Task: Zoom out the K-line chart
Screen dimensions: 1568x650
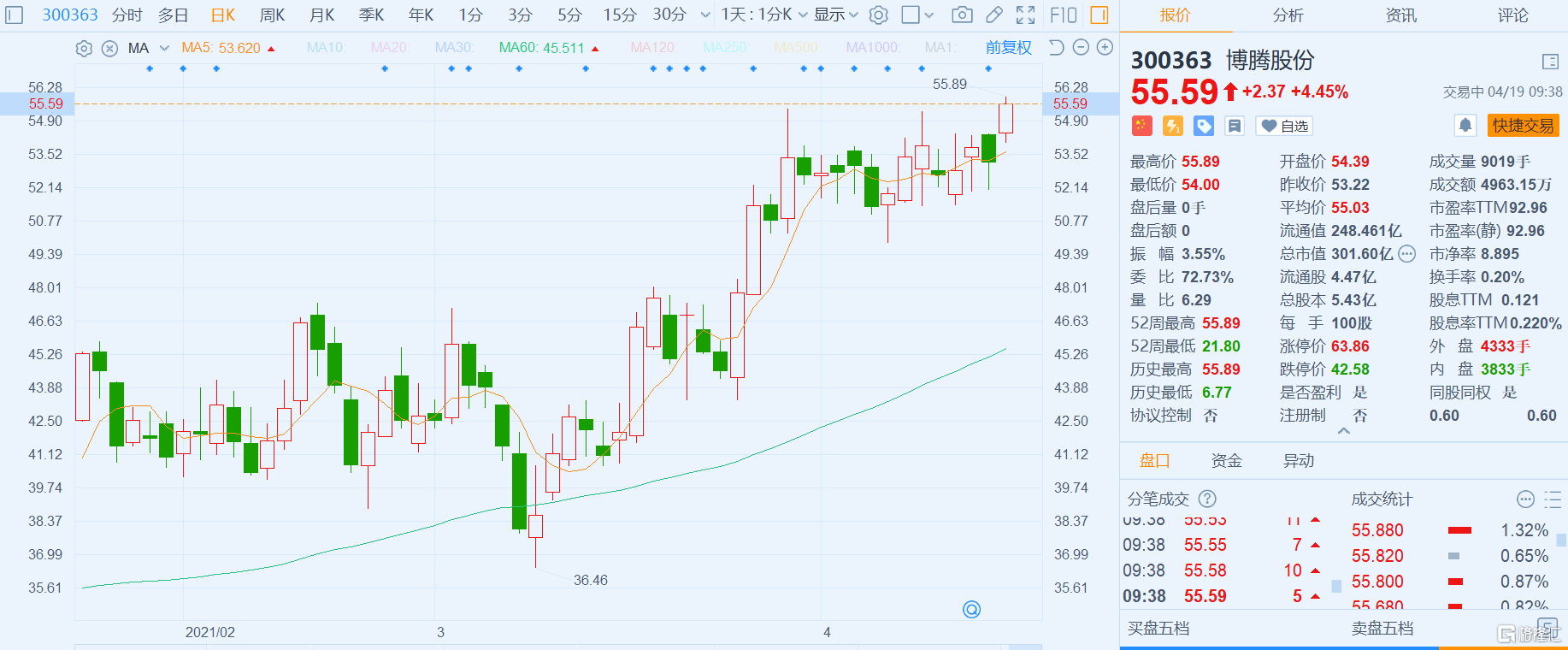Action: 1081,48
